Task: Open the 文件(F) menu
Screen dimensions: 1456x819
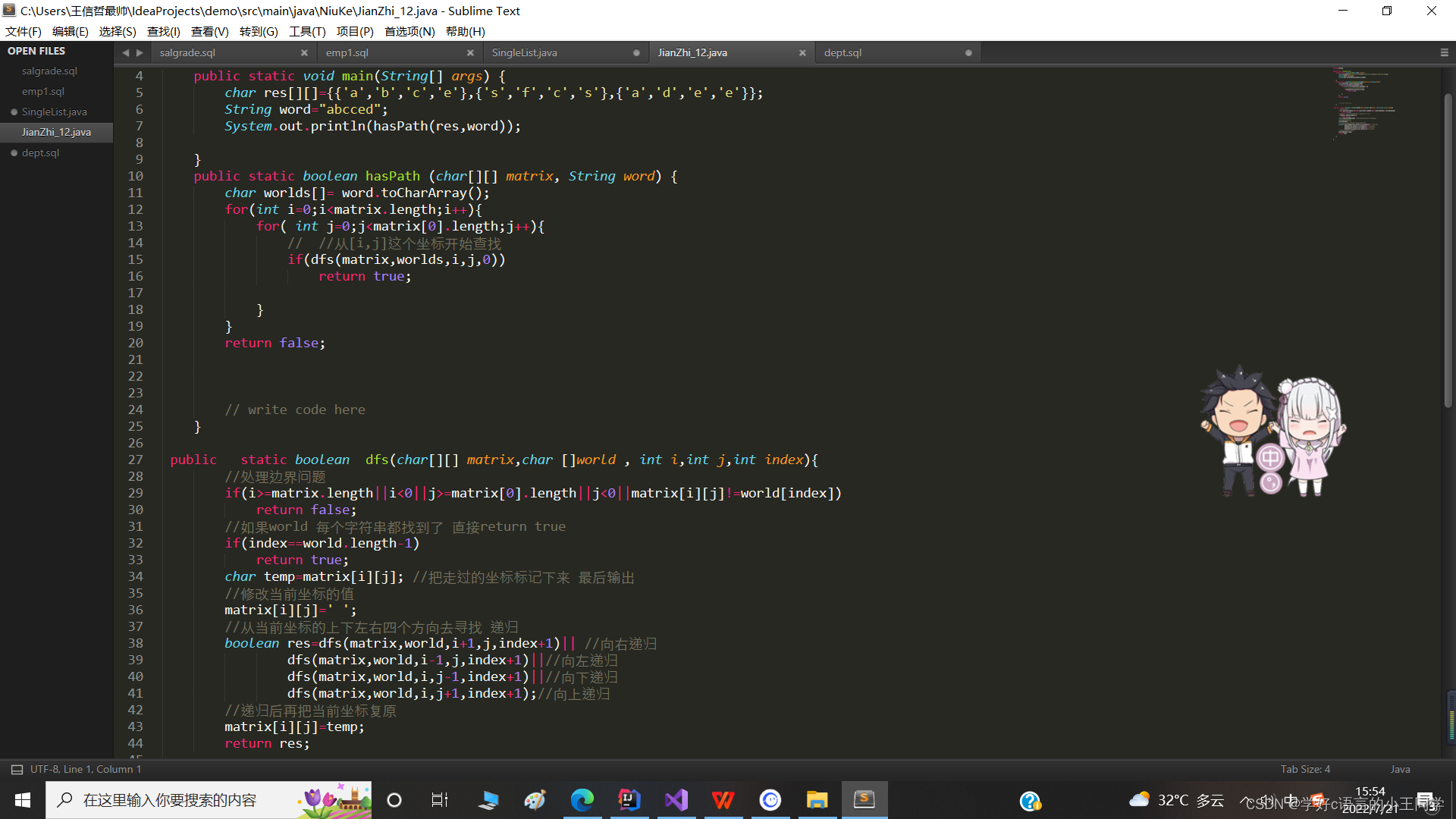Action: 24,31
